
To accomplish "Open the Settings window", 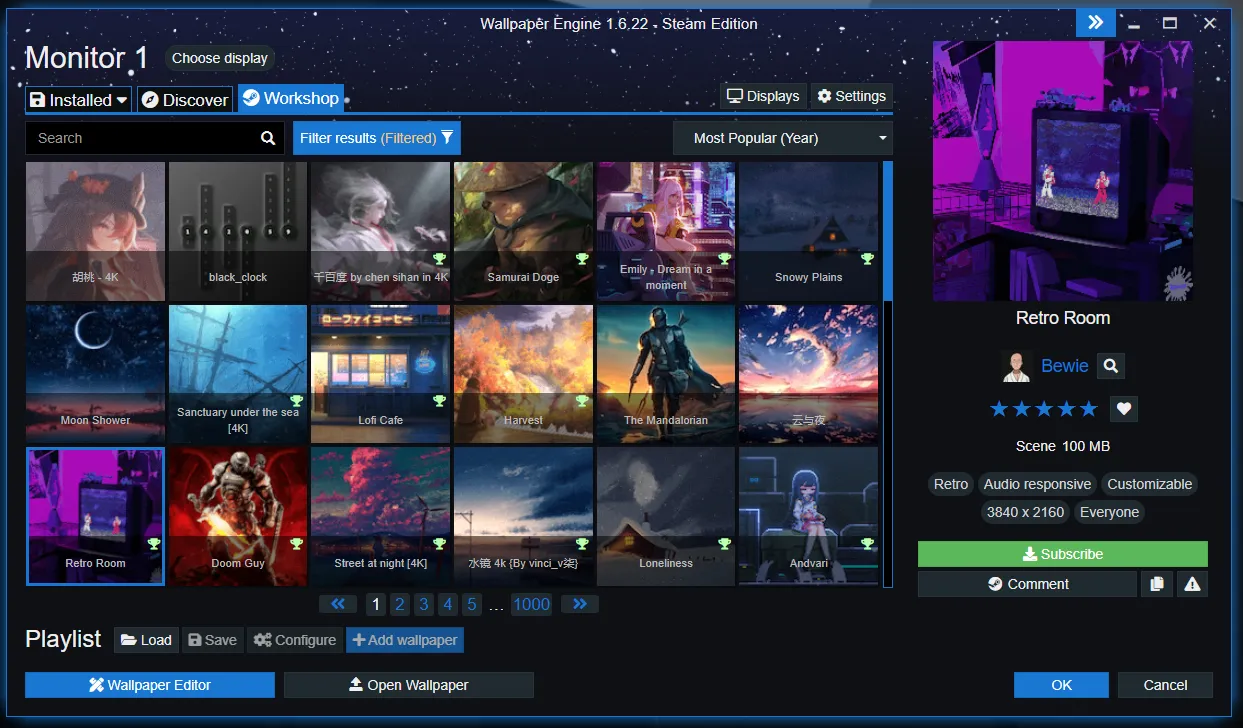I will (x=852, y=96).
